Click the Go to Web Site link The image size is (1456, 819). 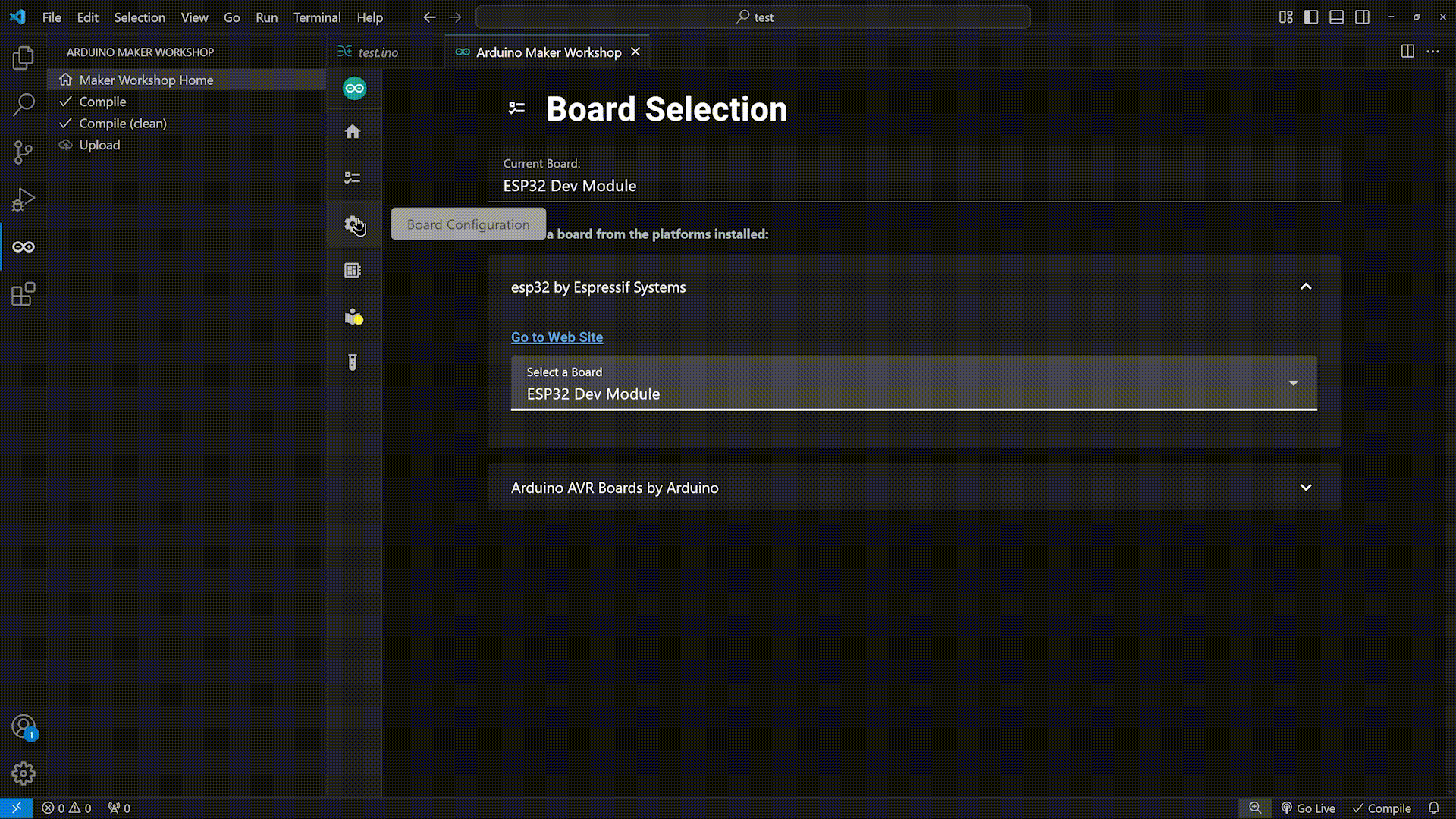(557, 336)
